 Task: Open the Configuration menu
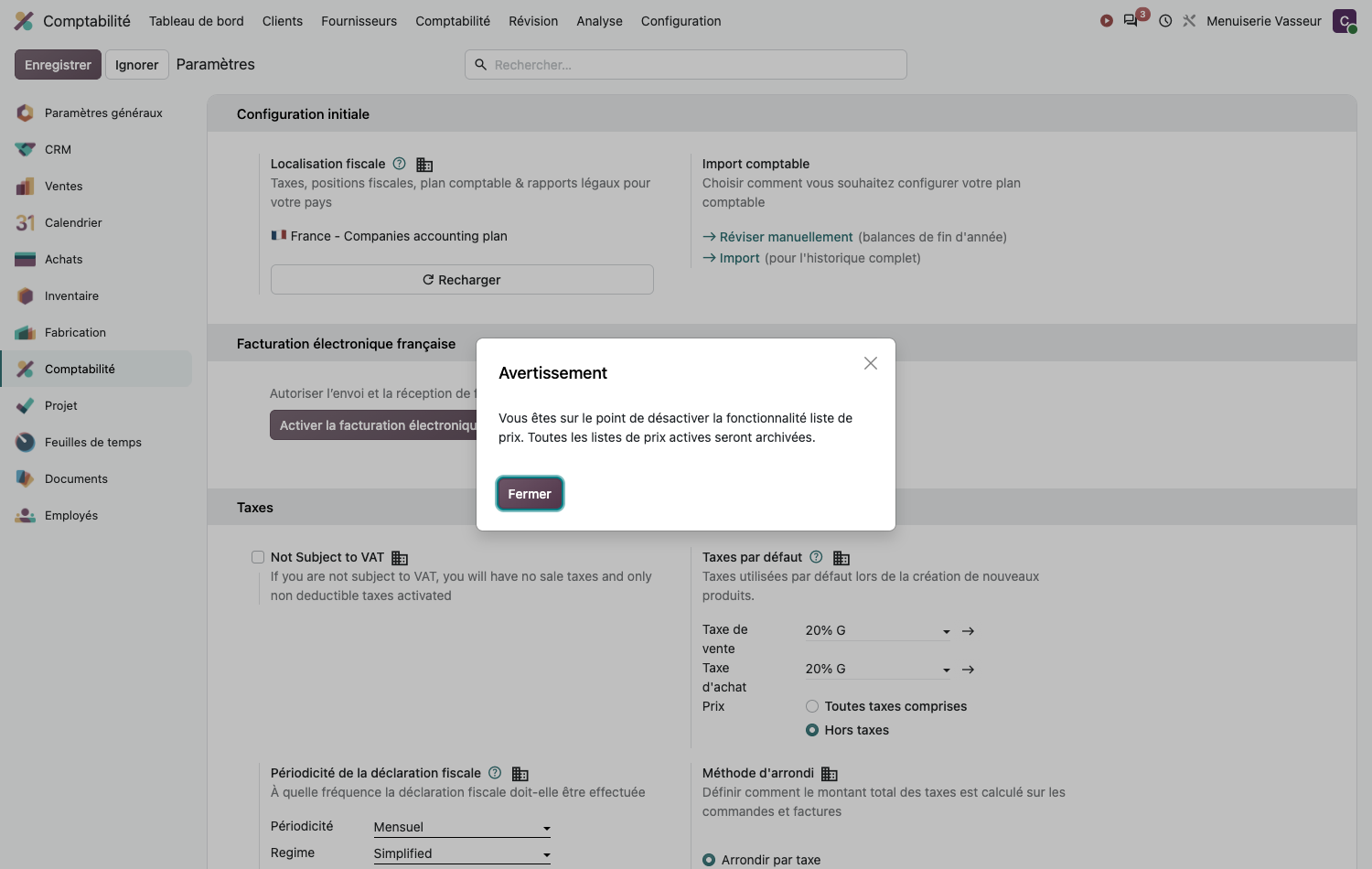(681, 21)
